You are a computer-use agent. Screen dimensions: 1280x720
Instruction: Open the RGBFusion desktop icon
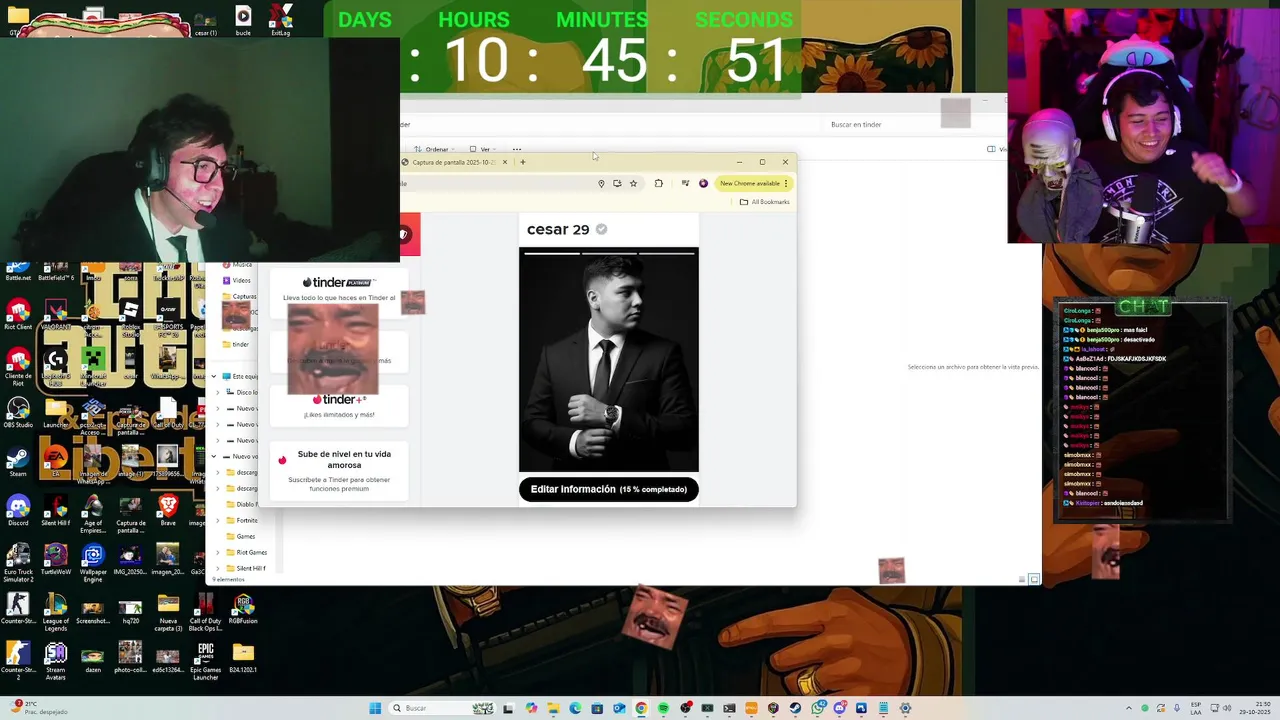pos(243,609)
